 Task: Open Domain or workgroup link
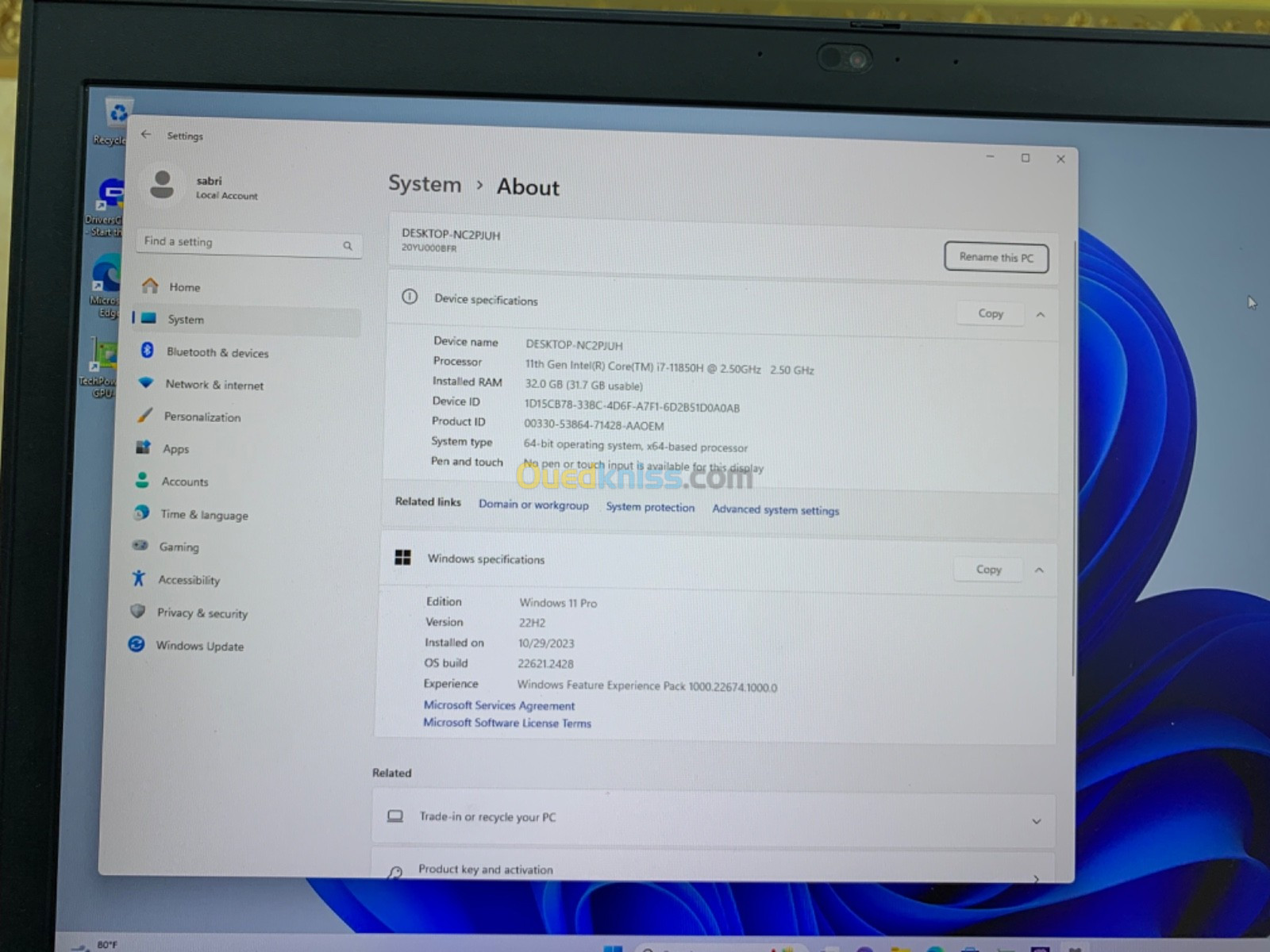[x=533, y=505]
